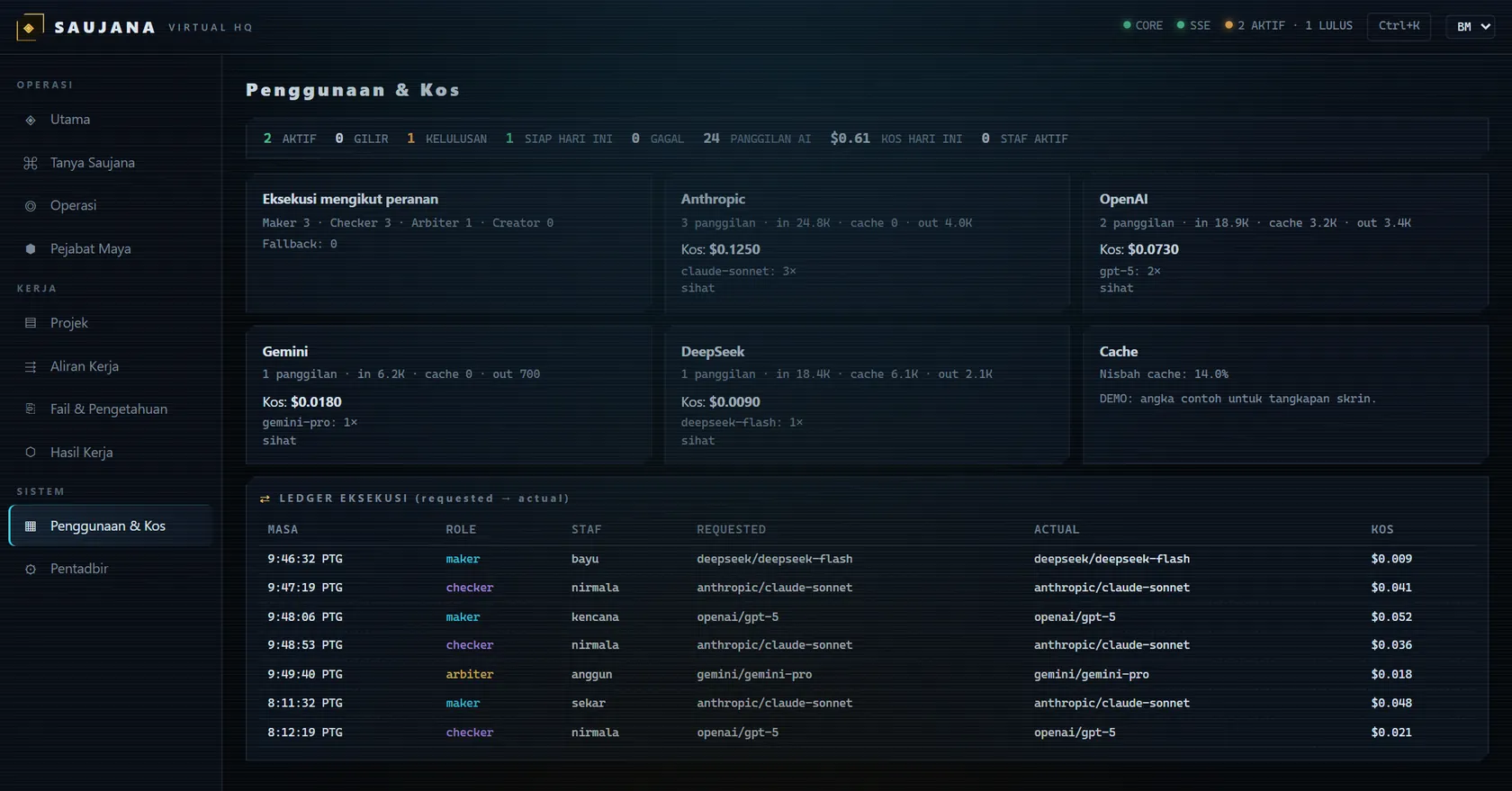The image size is (1512, 791).
Task: Click the SAUJANA brand title
Action: (x=105, y=27)
